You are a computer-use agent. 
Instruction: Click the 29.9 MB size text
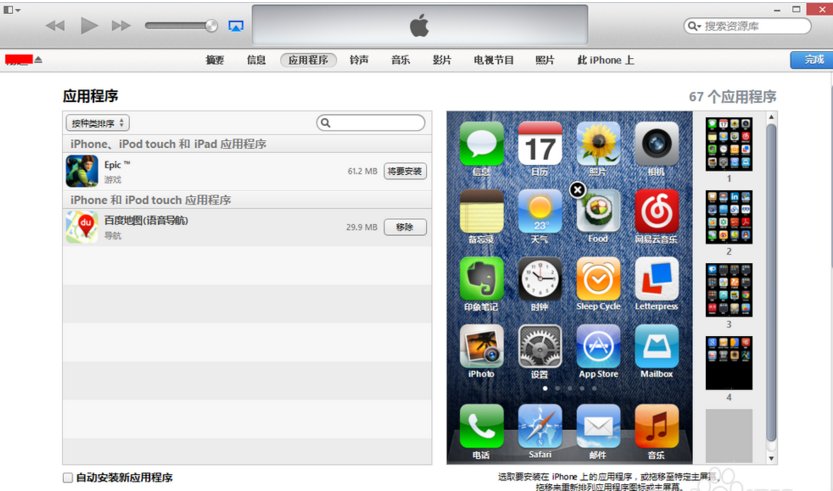(361, 227)
